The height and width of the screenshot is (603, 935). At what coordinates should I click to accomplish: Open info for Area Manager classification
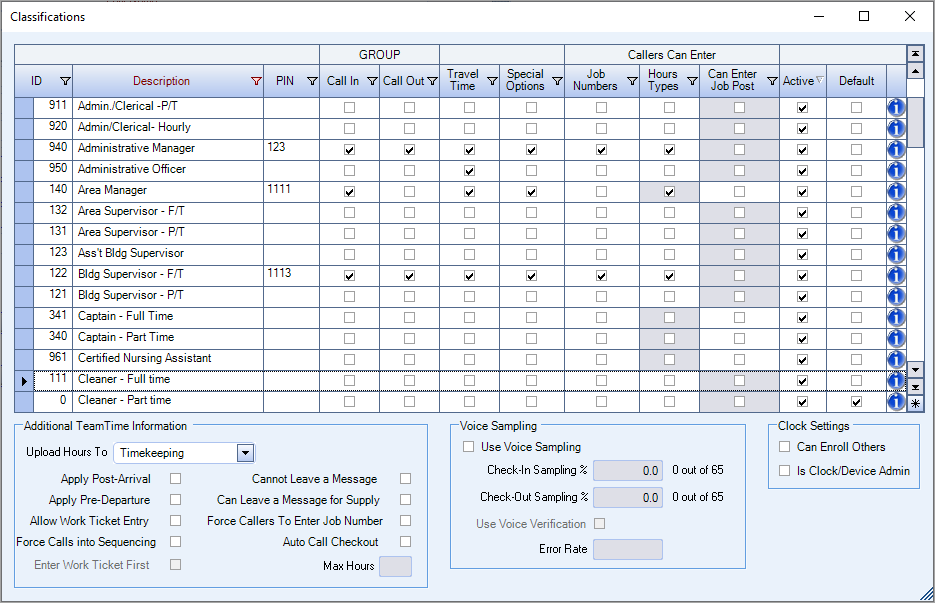coord(896,190)
